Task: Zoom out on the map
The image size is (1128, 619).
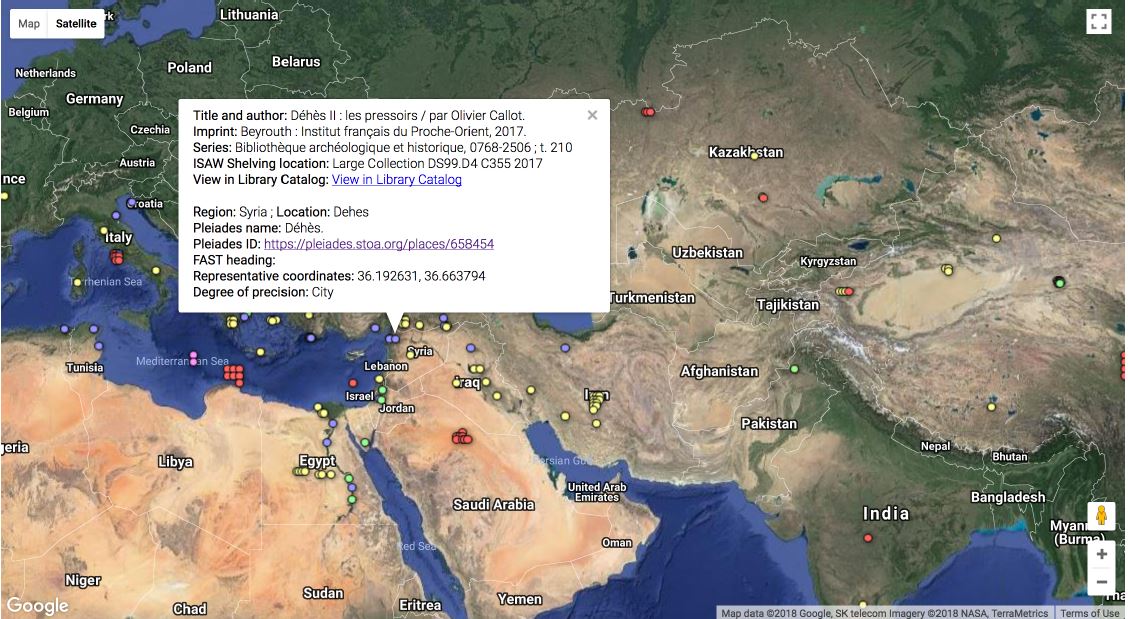Action: [x=1101, y=581]
